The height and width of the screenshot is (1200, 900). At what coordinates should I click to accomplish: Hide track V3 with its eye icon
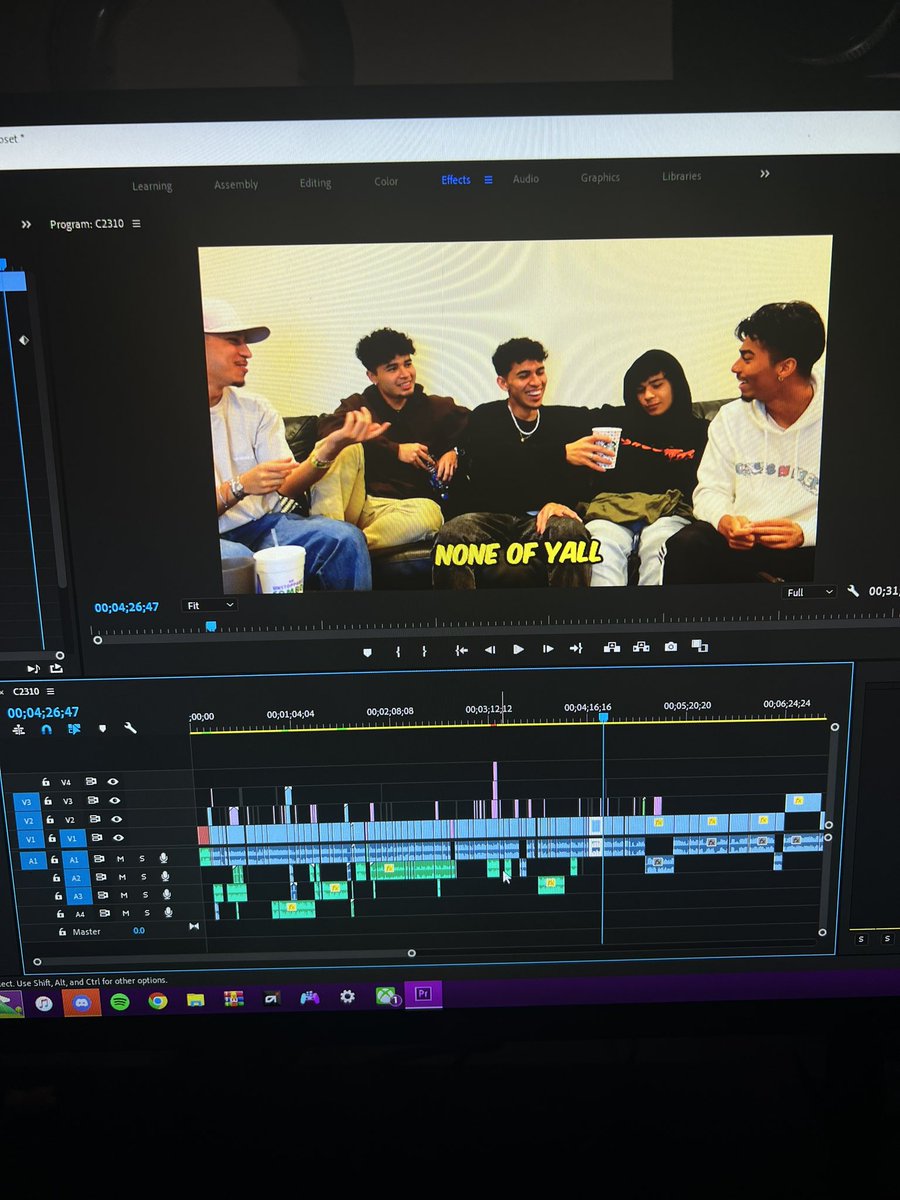pos(115,800)
